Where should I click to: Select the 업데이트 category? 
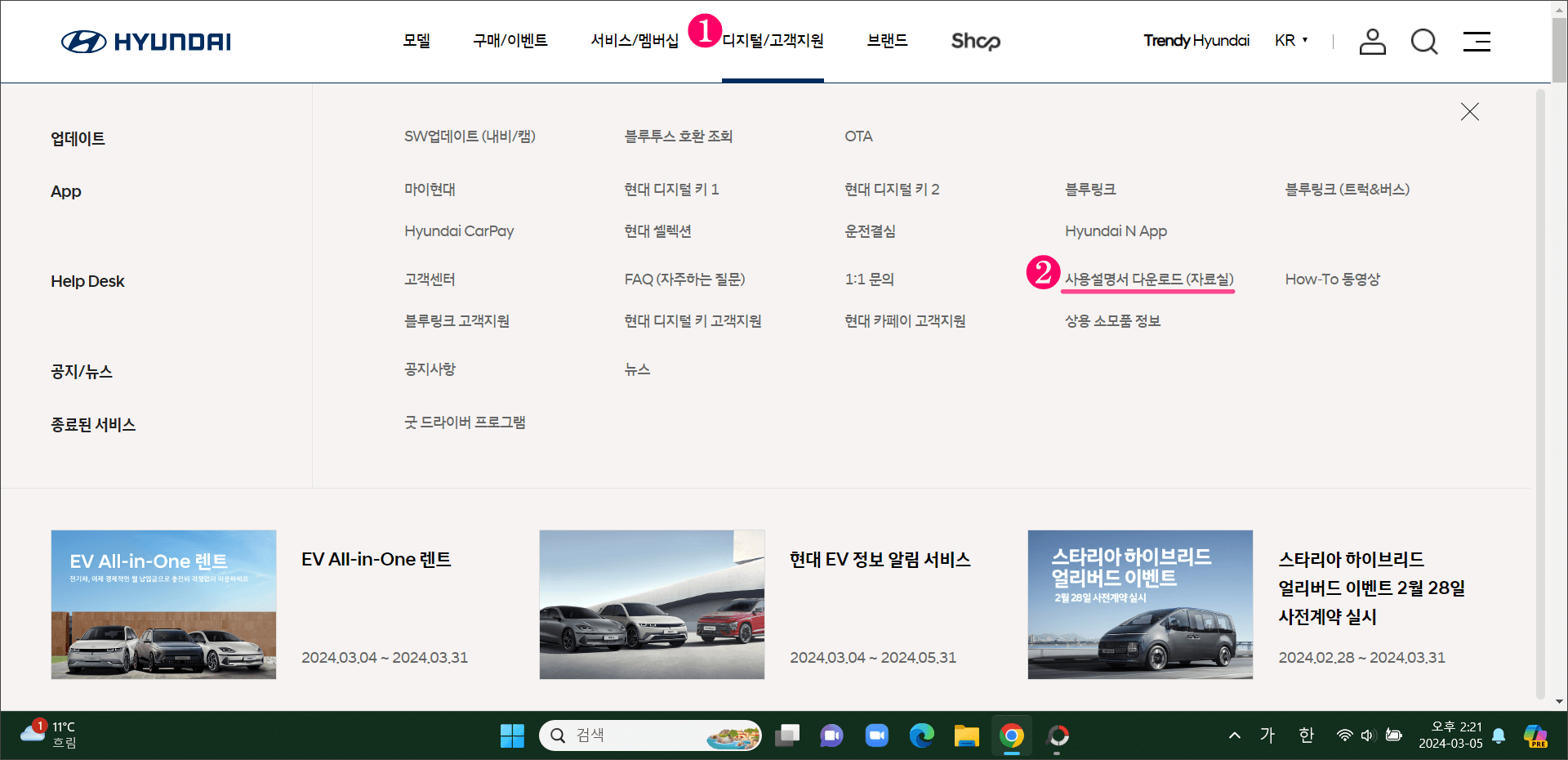(78, 139)
